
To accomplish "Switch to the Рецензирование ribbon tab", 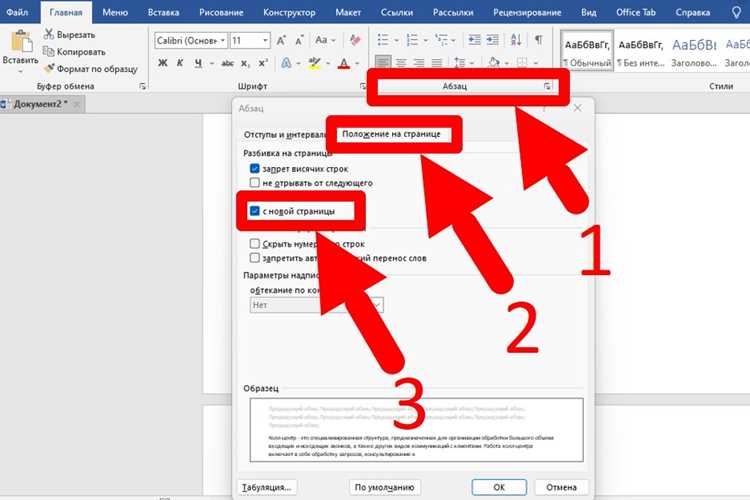I will (527, 12).
